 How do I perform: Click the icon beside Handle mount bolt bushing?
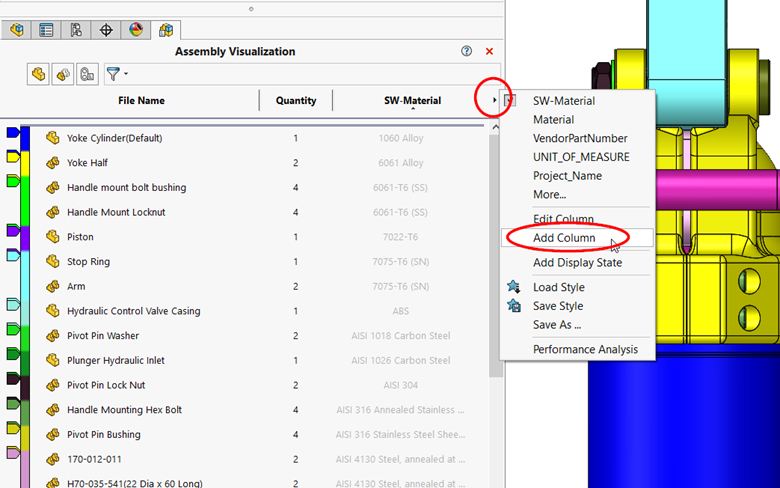click(53, 188)
